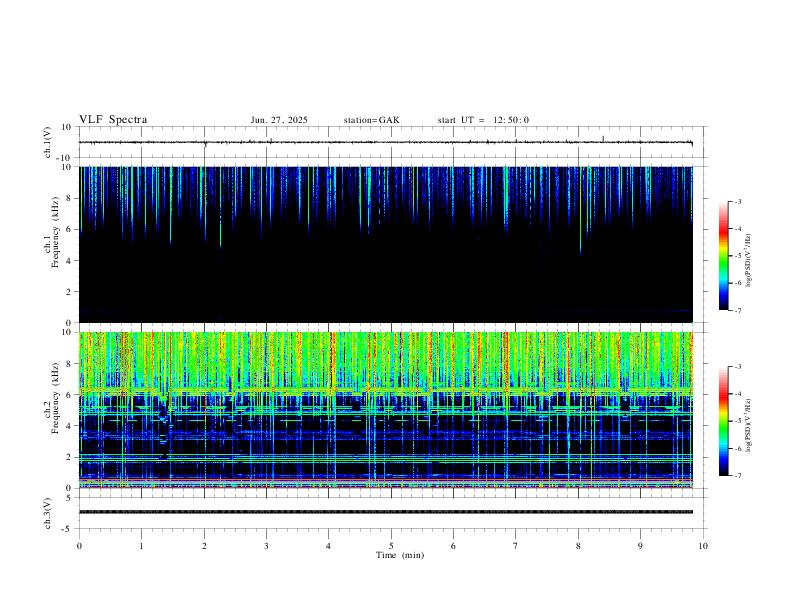Click the ch.2 "Frequency (kHz)" axis title
792x612 pixels.
pos(55,397)
